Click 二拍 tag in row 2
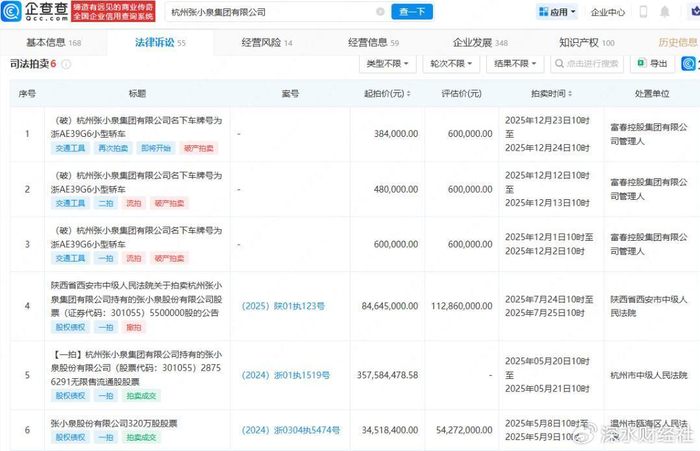Image resolution: width=700 pixels, height=451 pixels. pyautogui.click(x=106, y=204)
